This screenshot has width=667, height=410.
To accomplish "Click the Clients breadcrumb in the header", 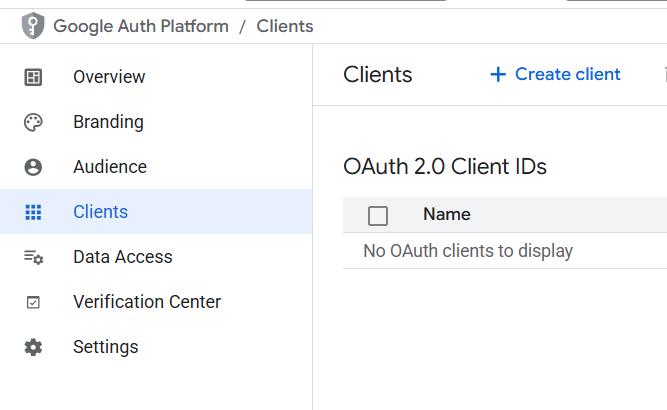I will pos(285,26).
